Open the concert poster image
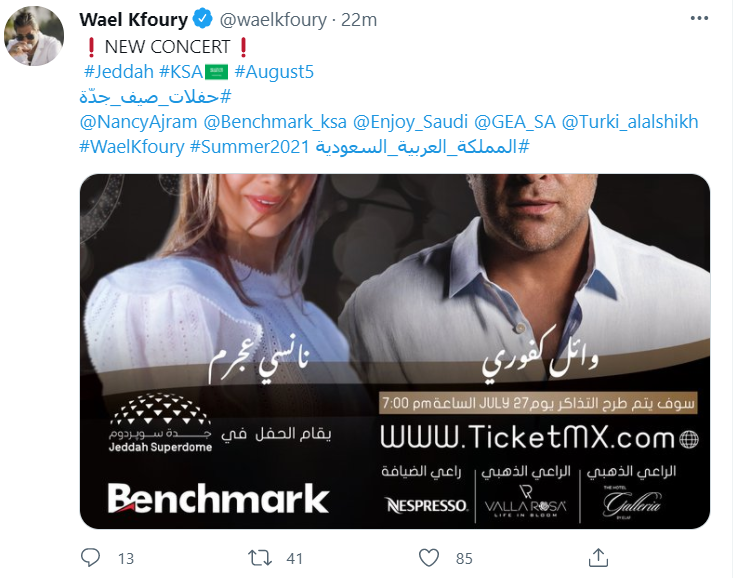Viewport: 739px width, 578px height. coord(395,351)
